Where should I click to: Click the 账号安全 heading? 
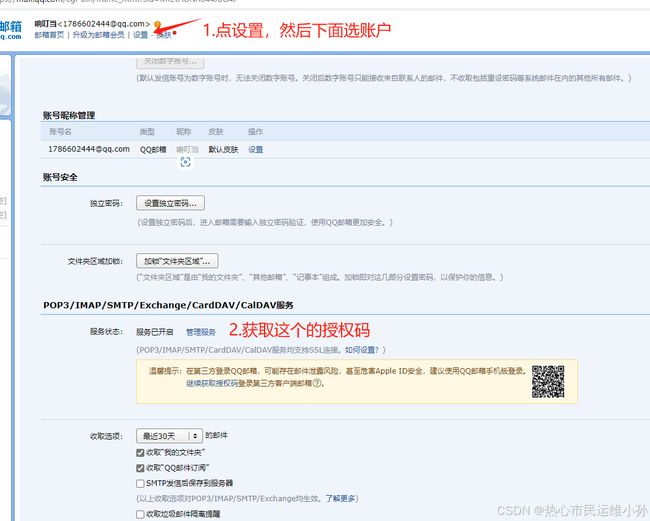point(60,177)
